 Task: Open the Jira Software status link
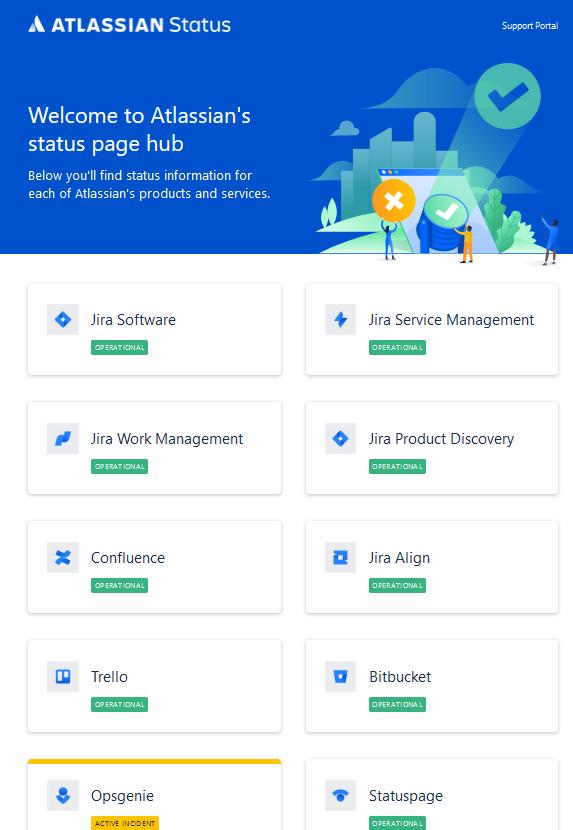tap(133, 320)
